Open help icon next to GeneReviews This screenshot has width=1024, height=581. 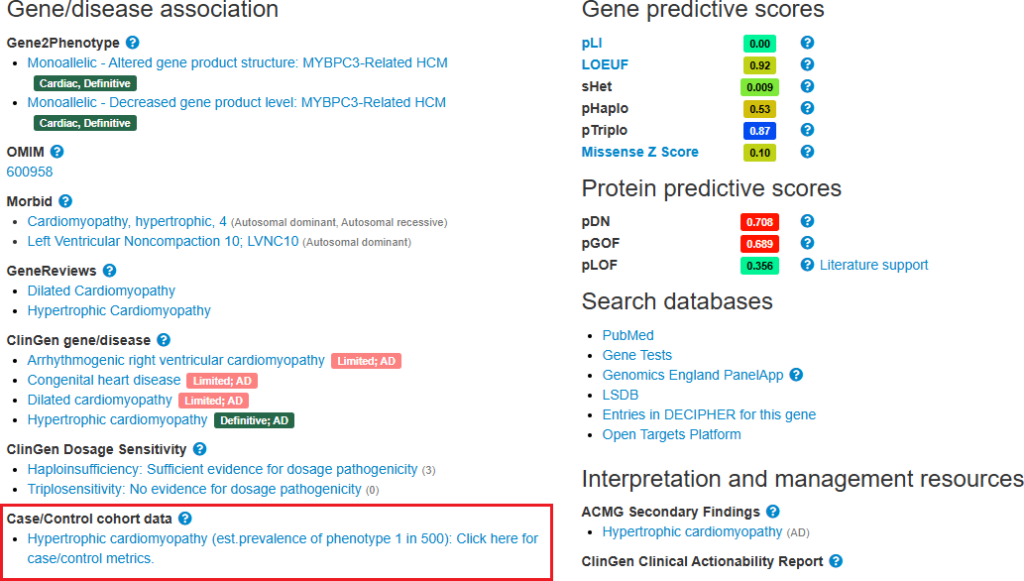click(x=110, y=270)
